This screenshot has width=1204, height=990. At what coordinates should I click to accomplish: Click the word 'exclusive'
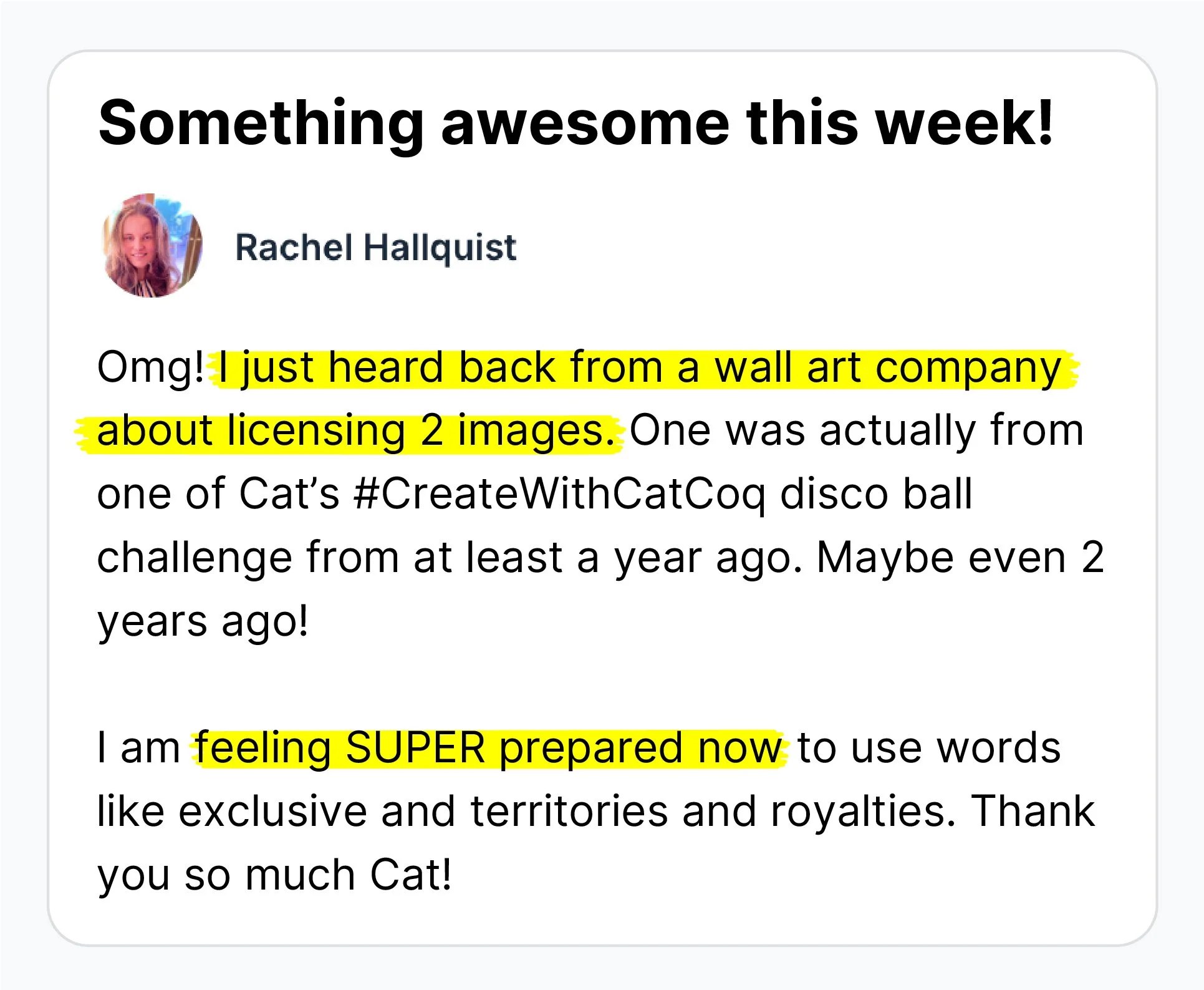pyautogui.click(x=272, y=811)
